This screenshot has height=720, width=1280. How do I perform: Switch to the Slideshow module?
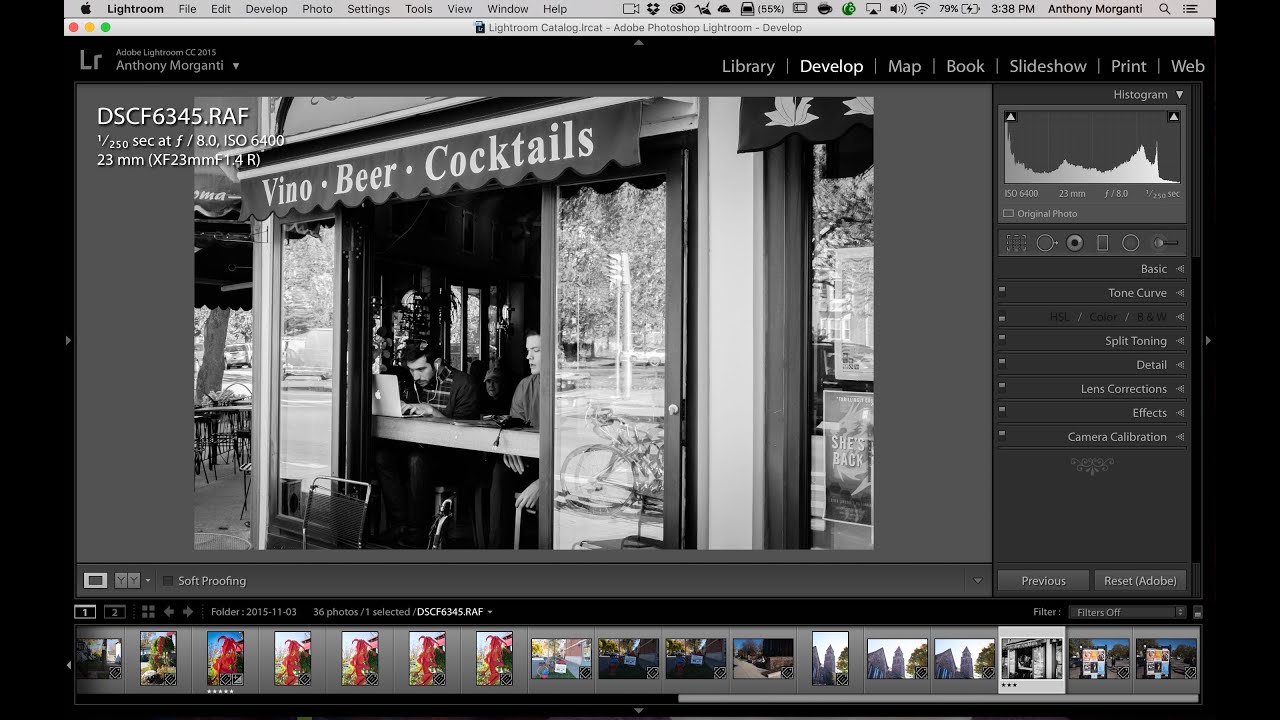(x=1047, y=66)
